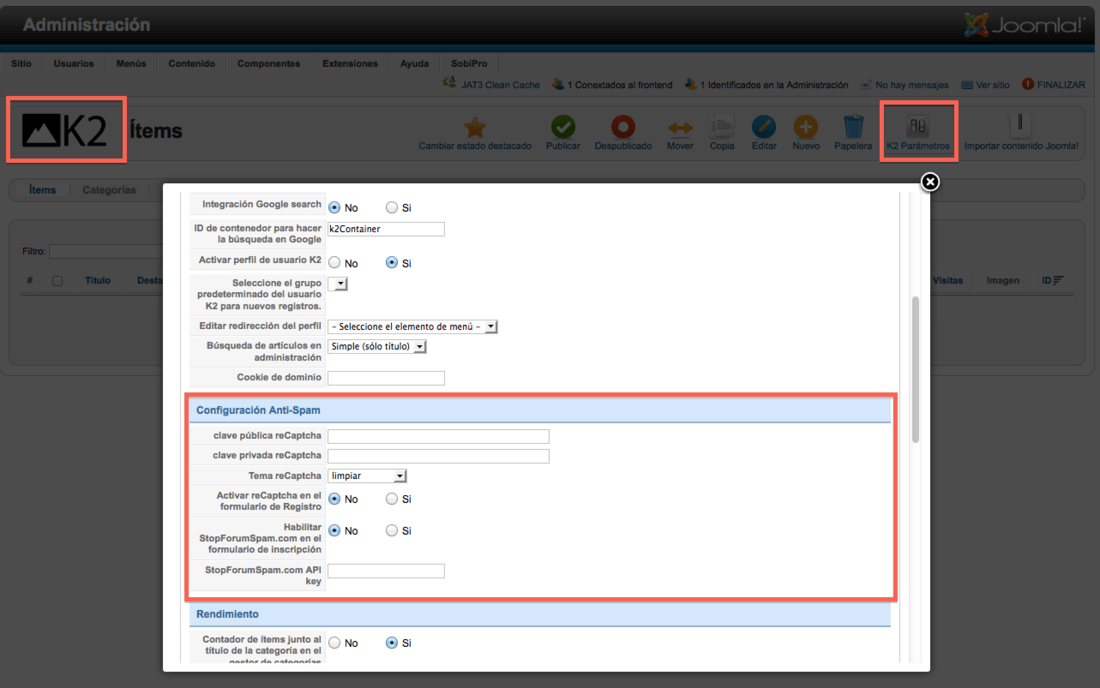Focus the StopForumSpam.com API key field

tap(386, 571)
